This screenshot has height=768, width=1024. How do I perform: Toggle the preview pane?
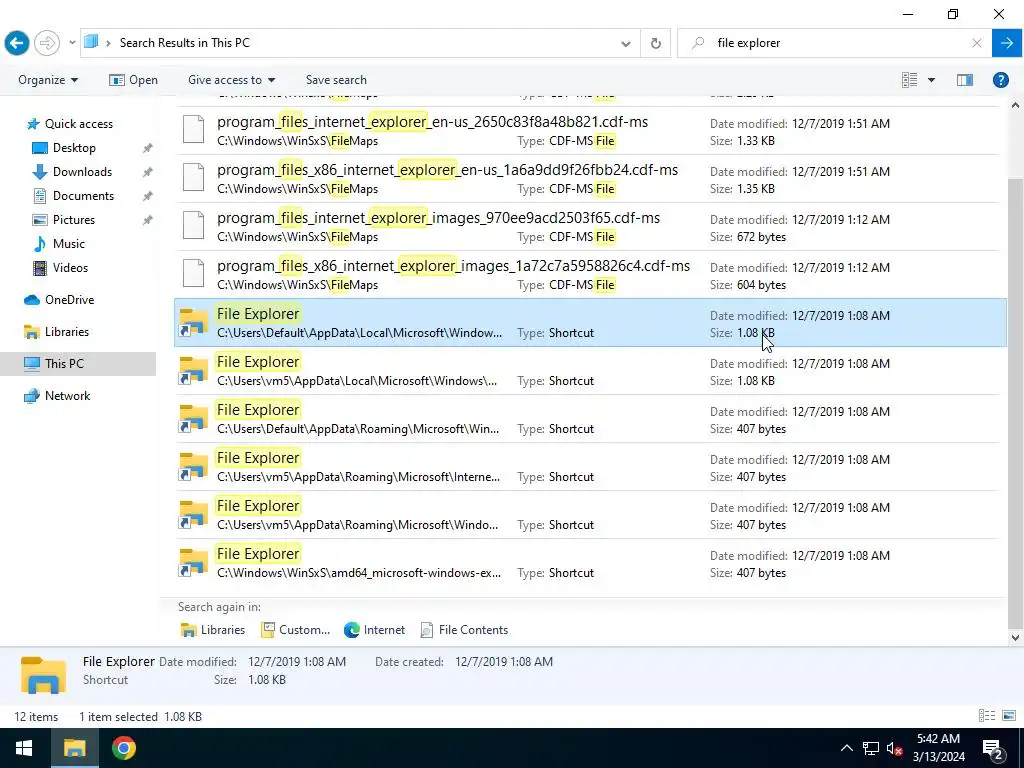[x=965, y=80]
